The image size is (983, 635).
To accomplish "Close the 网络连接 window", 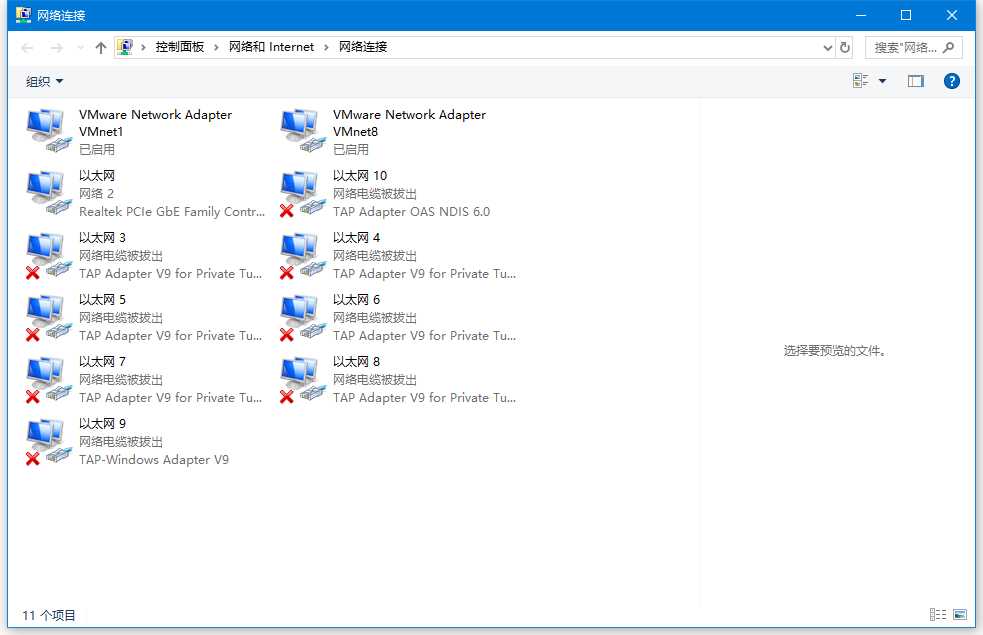I will [952, 15].
